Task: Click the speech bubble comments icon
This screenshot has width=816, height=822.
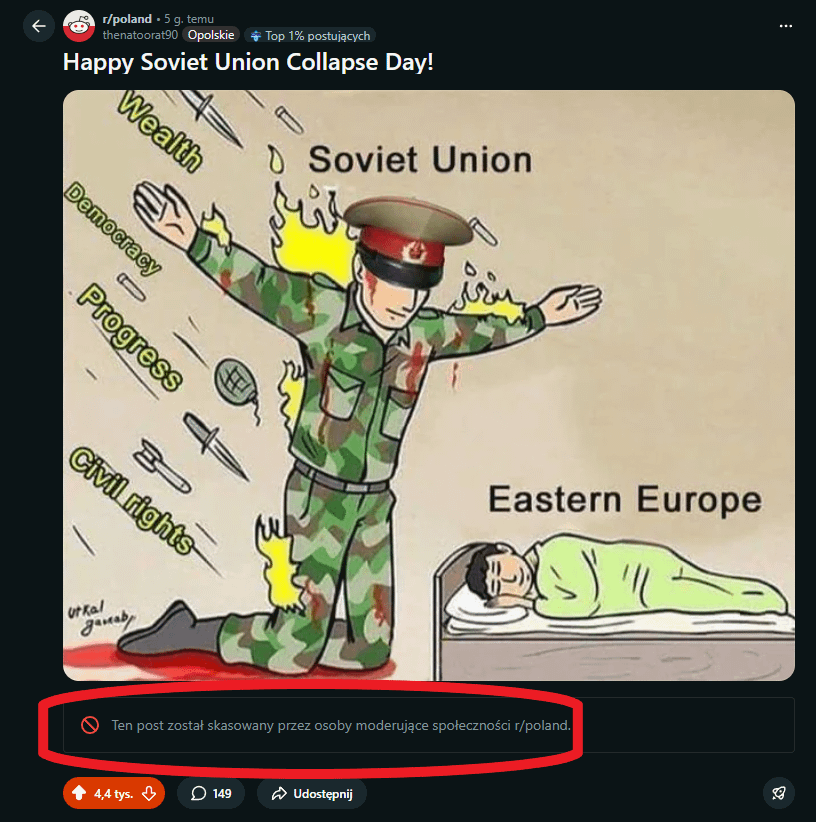Action: [198, 794]
